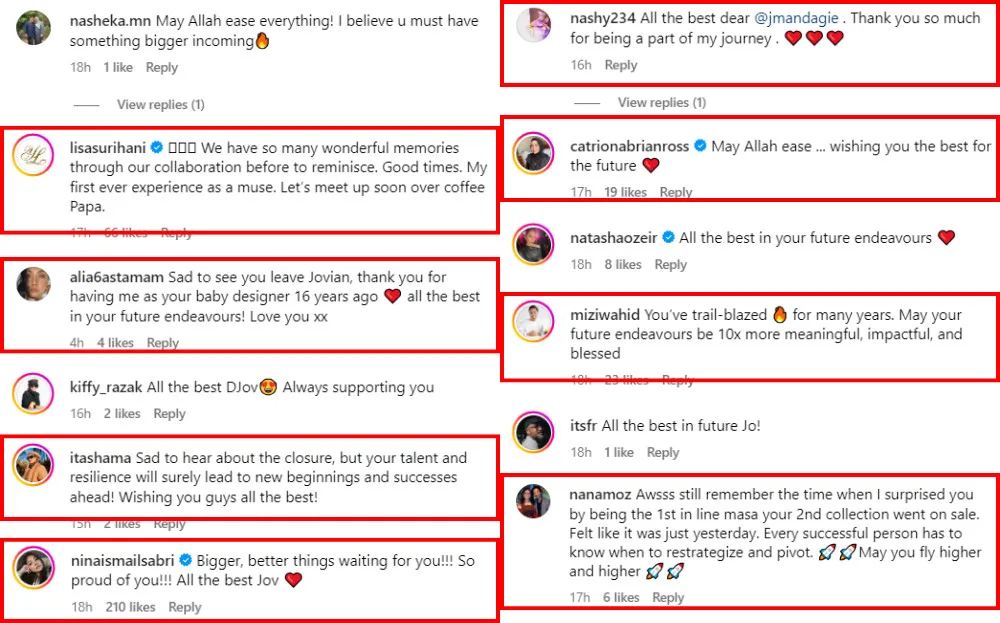Expand View replies under nashy234 comment
The width and height of the screenshot is (1000, 623).
coord(661,103)
